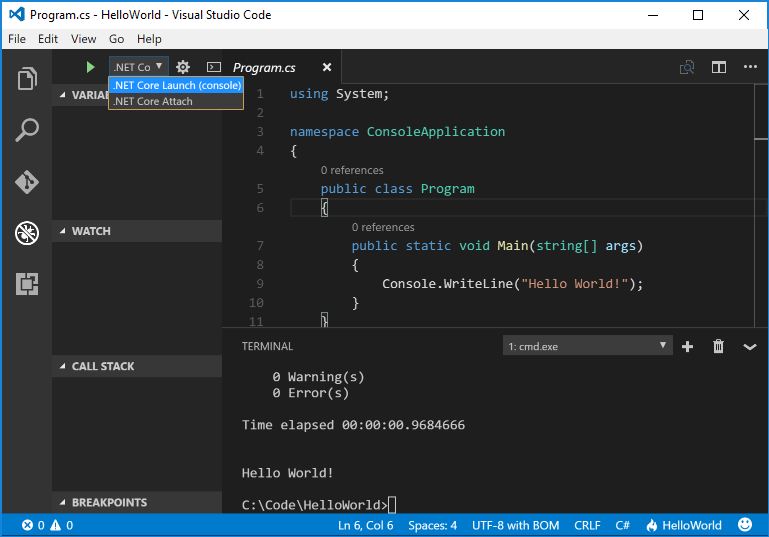Click the using keyword on line 1
The height and width of the screenshot is (537, 769).
(309, 94)
